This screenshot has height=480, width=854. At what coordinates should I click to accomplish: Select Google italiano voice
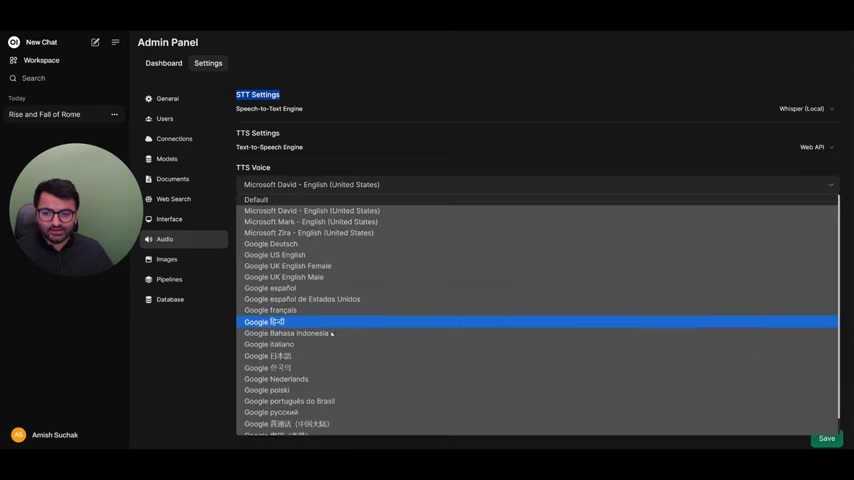coord(537,344)
